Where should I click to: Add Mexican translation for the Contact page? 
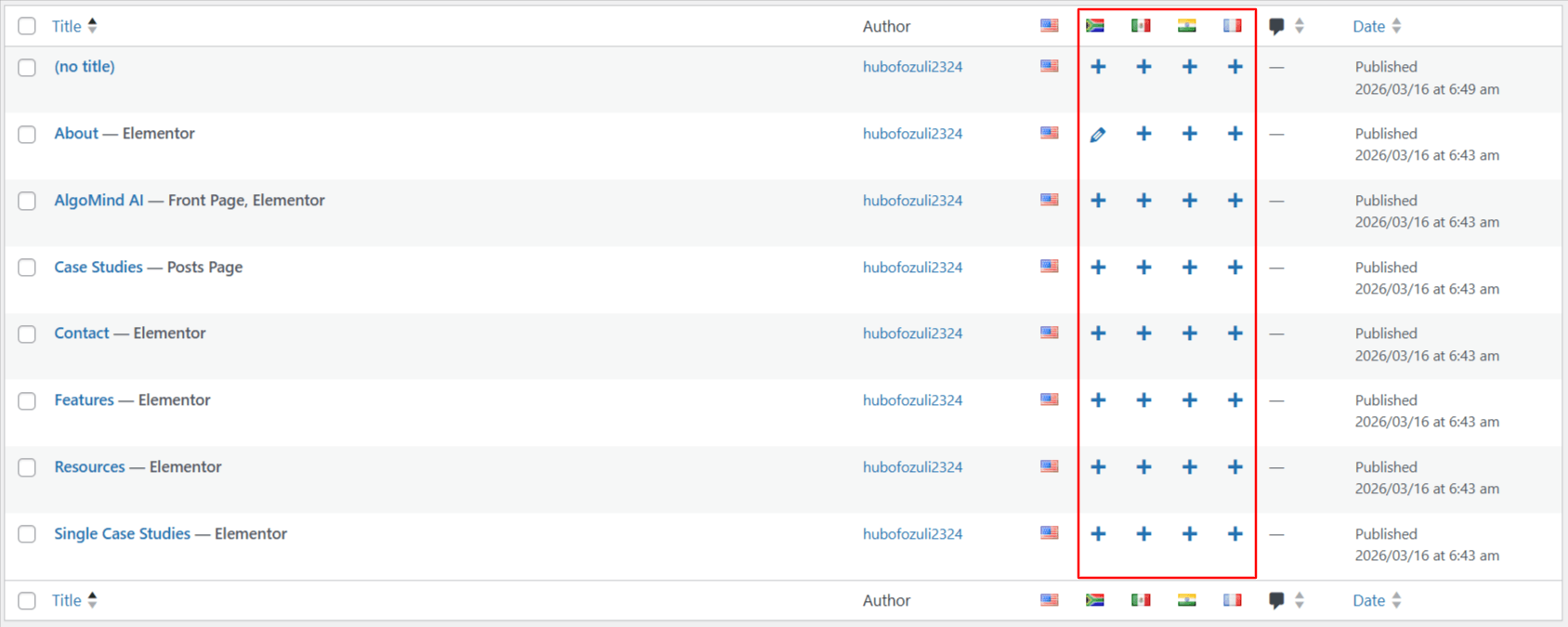coord(1143,333)
